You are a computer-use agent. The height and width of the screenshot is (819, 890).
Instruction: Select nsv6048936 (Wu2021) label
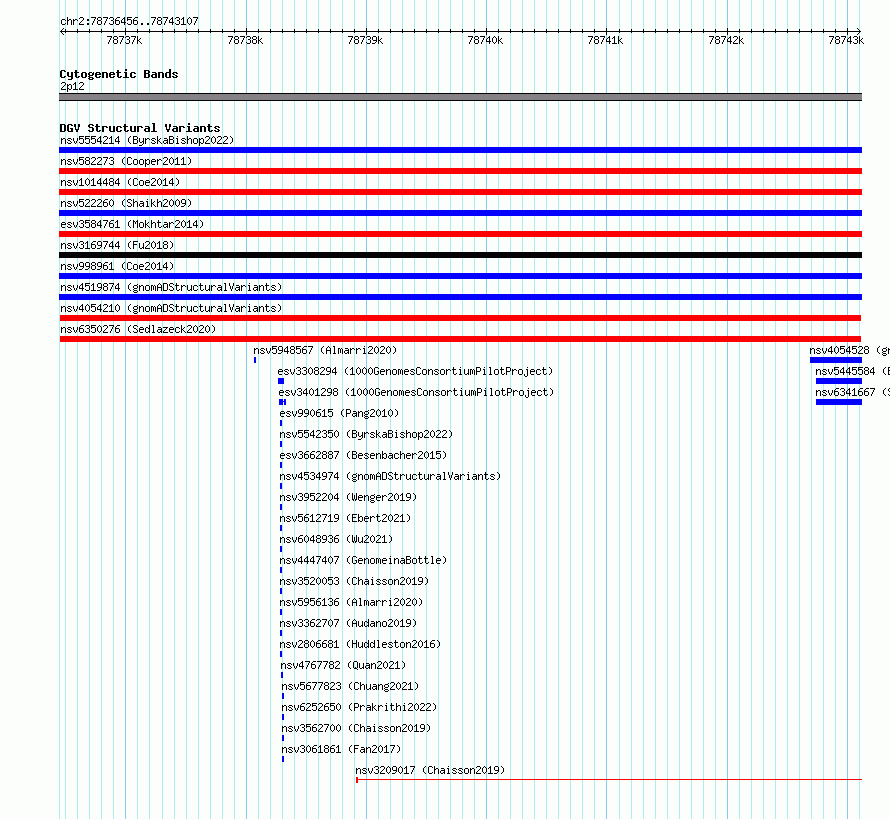pos(336,539)
